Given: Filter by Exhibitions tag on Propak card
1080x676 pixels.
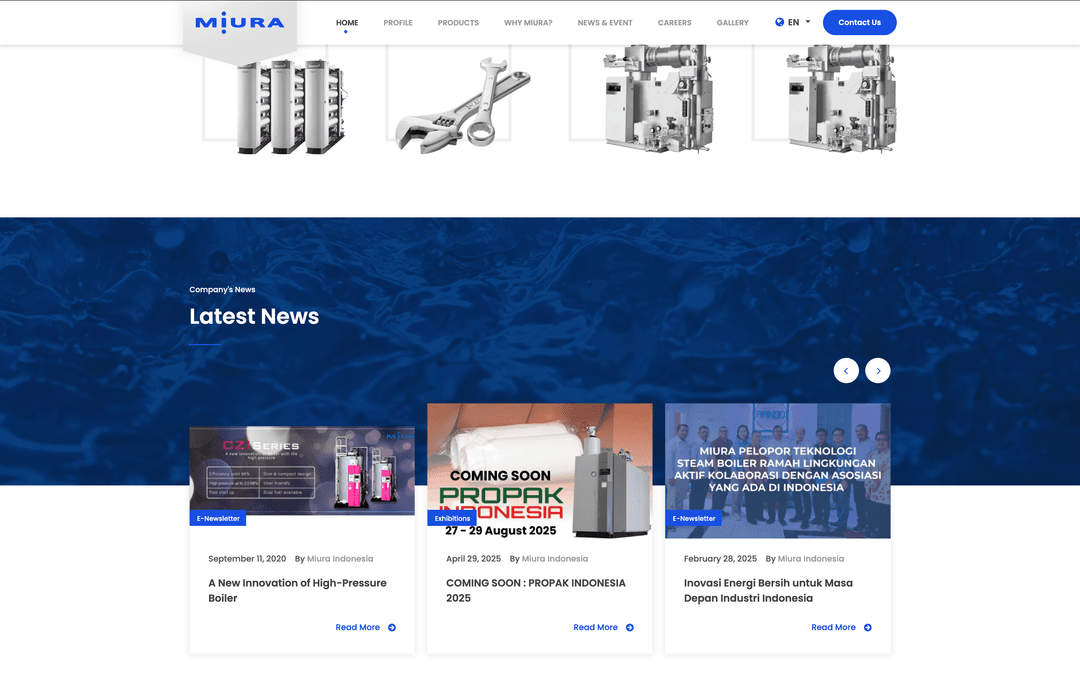Looking at the screenshot, I should (x=452, y=518).
